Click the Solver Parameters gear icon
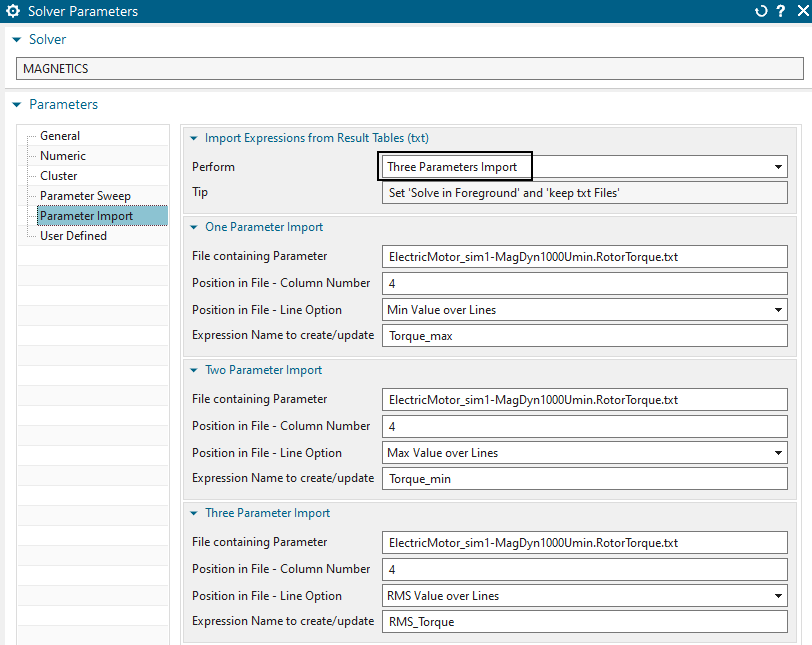Image resolution: width=812 pixels, height=645 pixels. click(x=13, y=12)
